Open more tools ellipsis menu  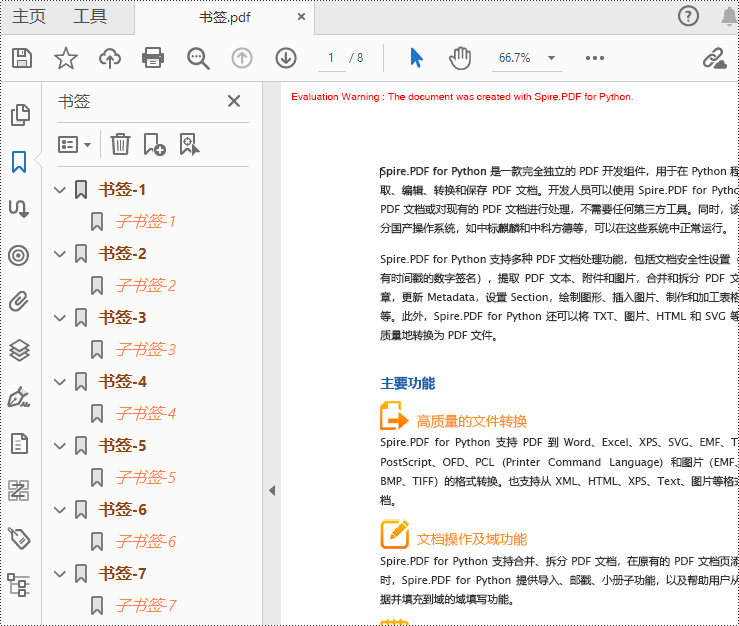[x=595, y=58]
